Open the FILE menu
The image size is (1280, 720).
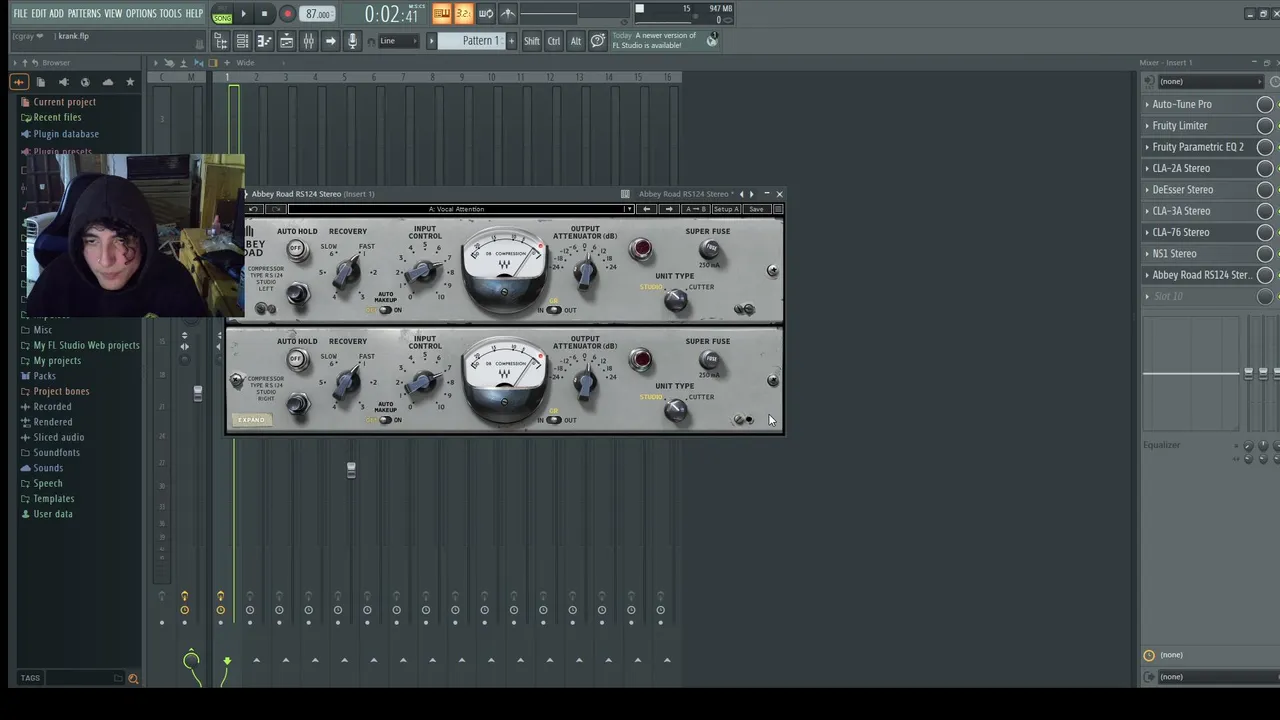point(20,14)
